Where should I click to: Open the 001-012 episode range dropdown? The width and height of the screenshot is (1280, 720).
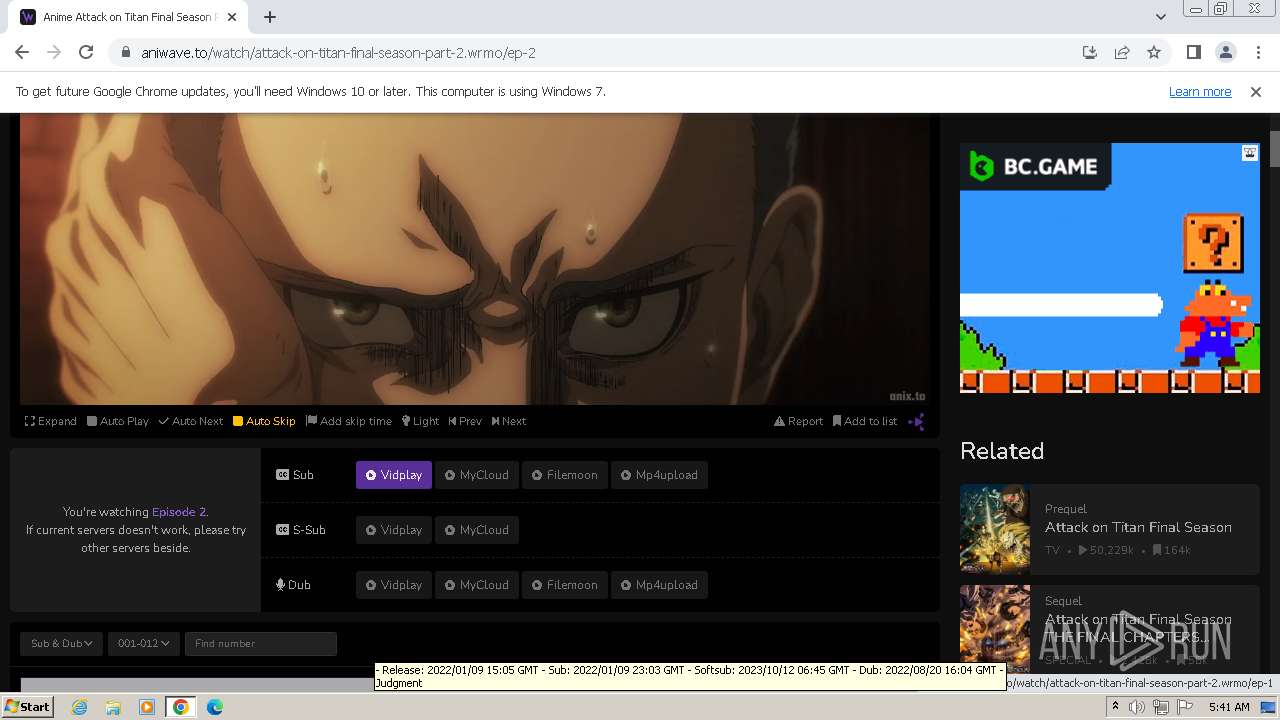coord(144,643)
